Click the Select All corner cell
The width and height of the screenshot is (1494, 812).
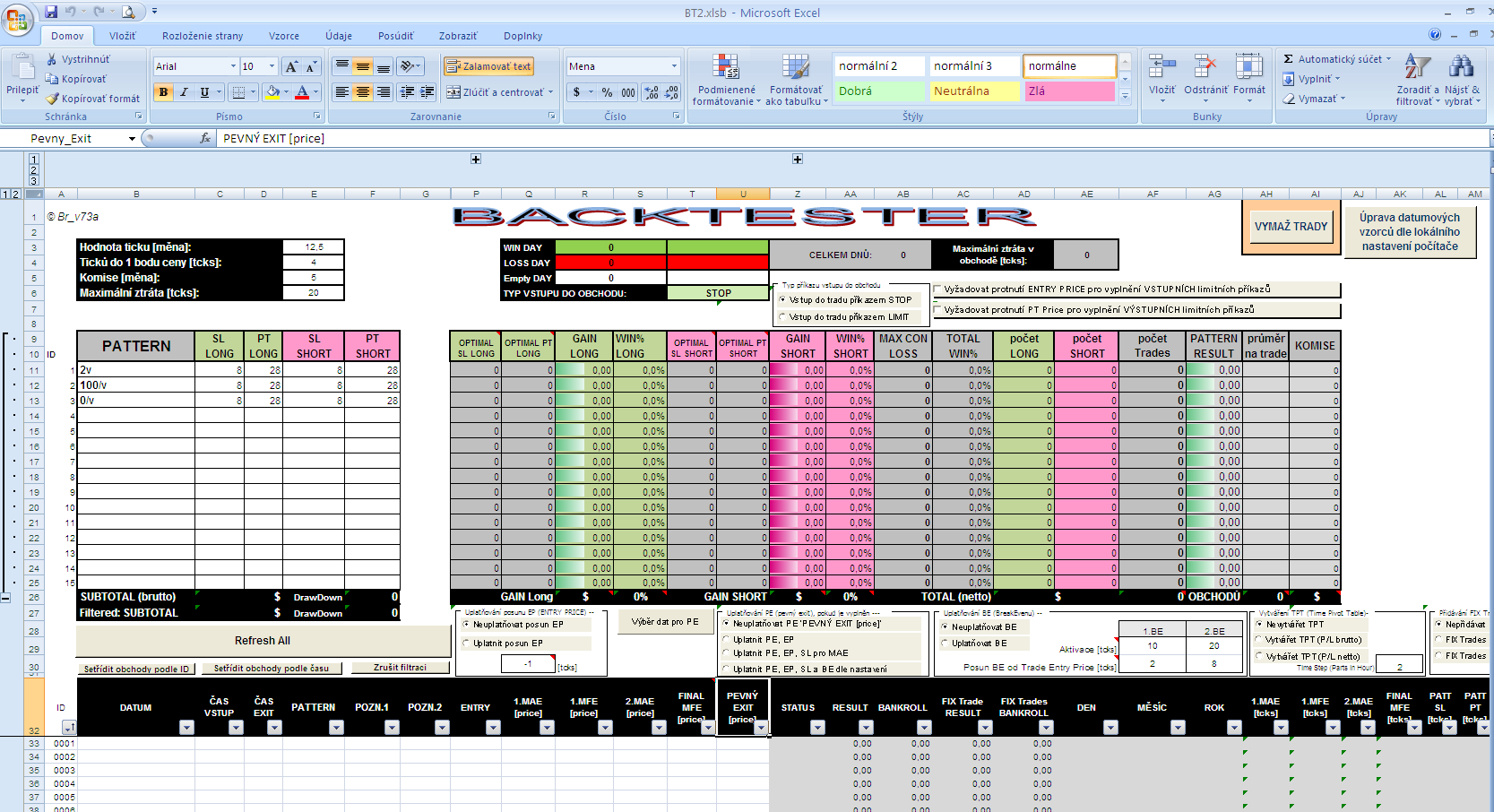point(34,194)
